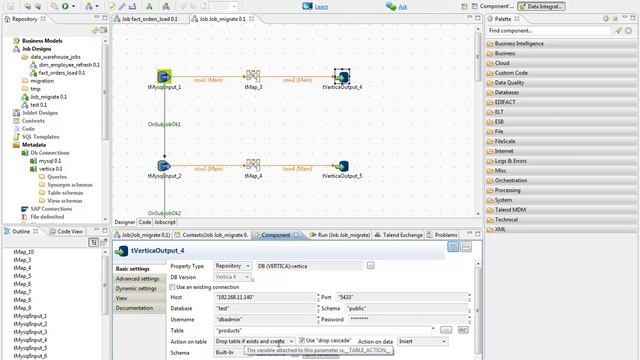Image resolution: width=640 pixels, height=360 pixels.
Task: Click the Database field with test
Action: [x=264, y=308]
